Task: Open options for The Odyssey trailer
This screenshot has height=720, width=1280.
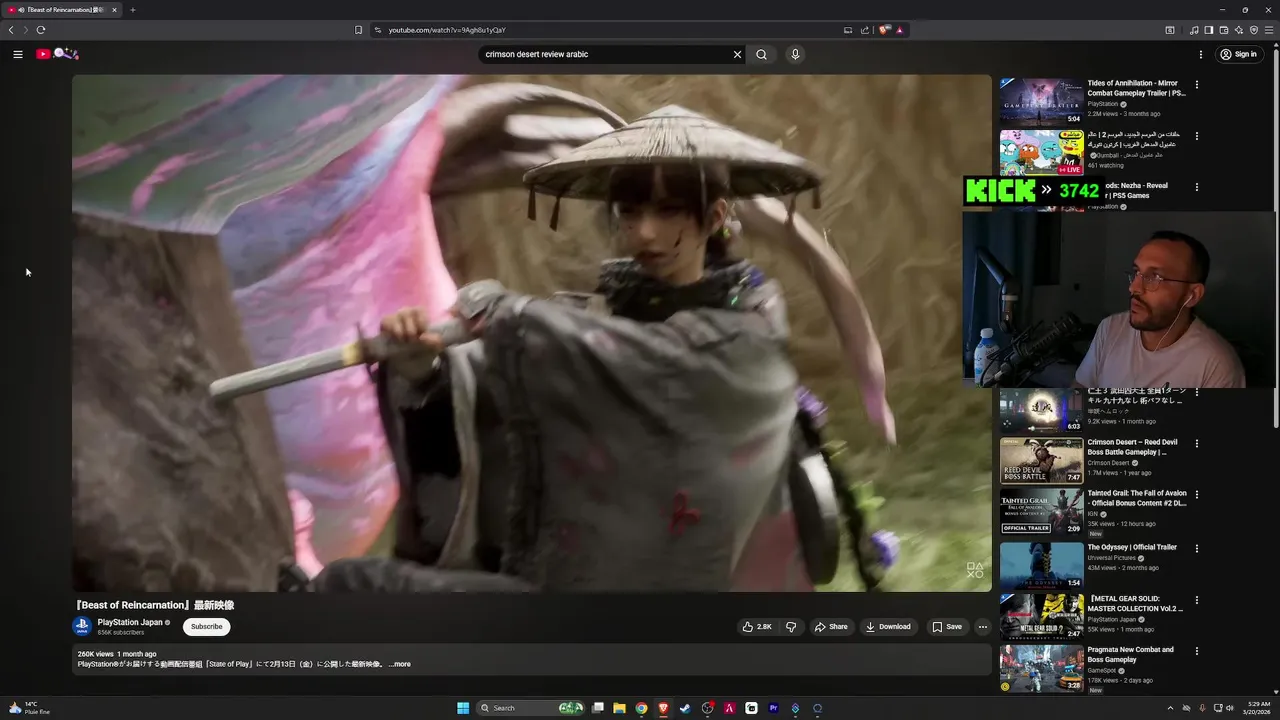Action: pyautogui.click(x=1196, y=549)
